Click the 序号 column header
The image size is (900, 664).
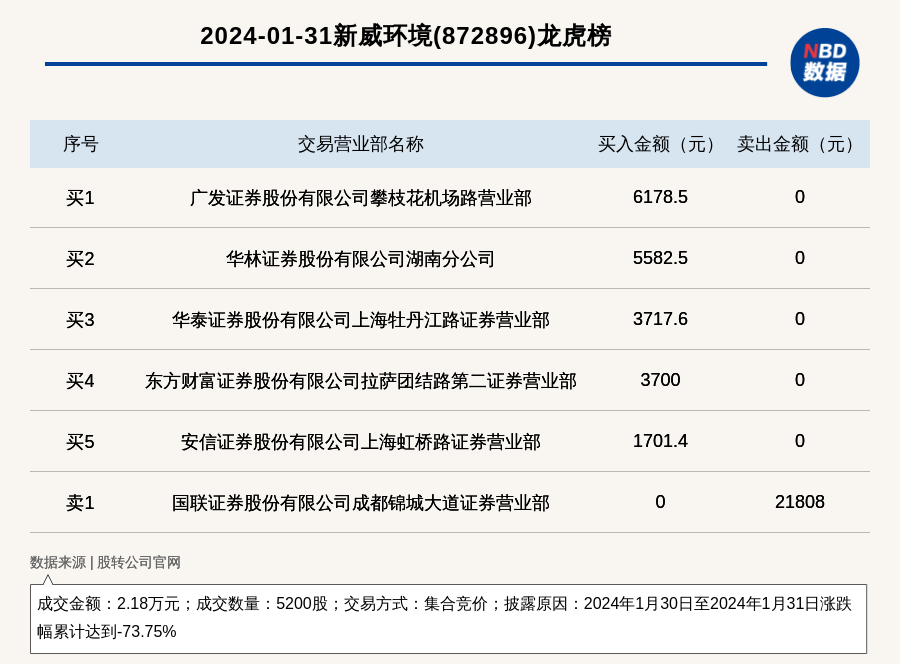80,144
